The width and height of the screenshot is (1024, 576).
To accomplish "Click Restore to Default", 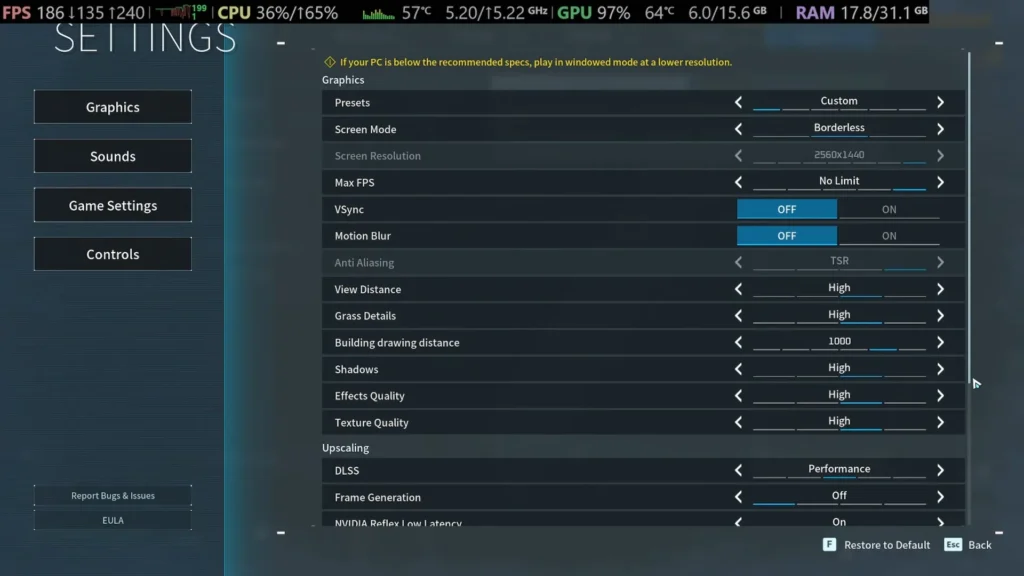I will 887,545.
